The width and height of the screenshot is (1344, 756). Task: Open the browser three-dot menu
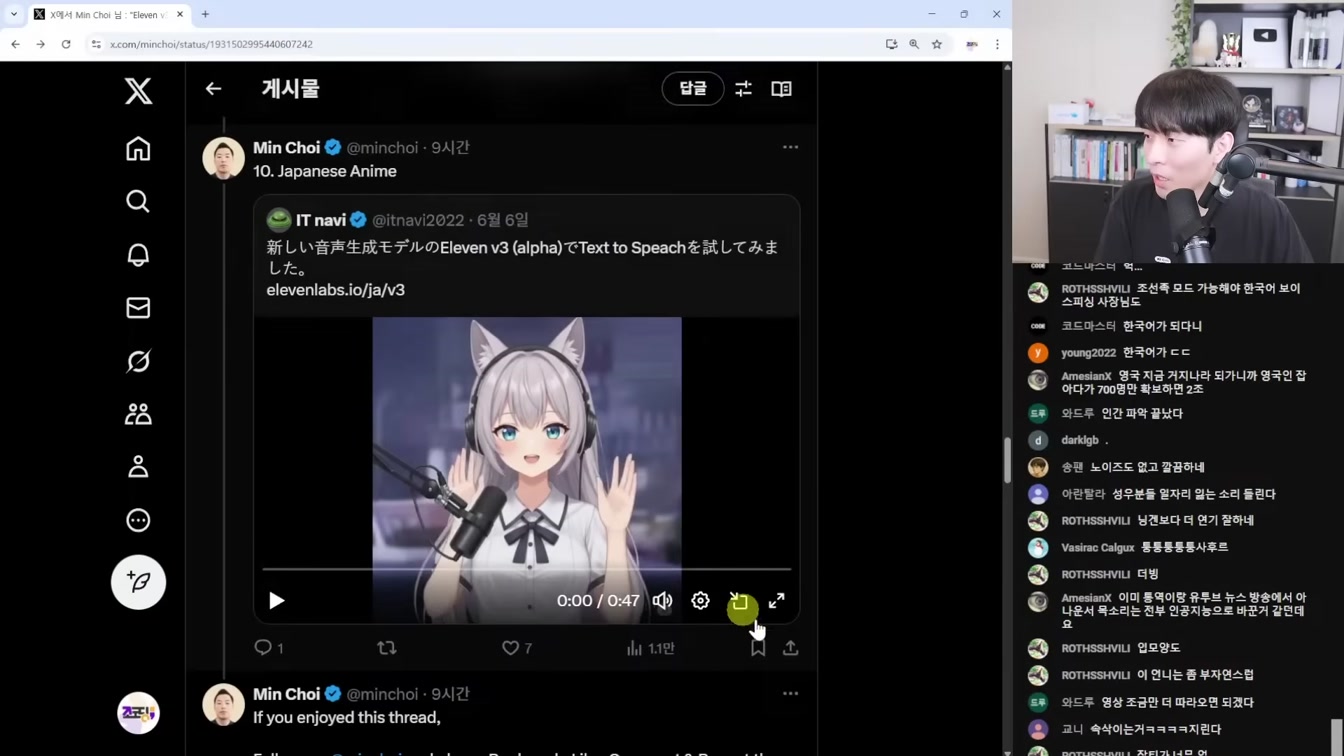tap(997, 44)
